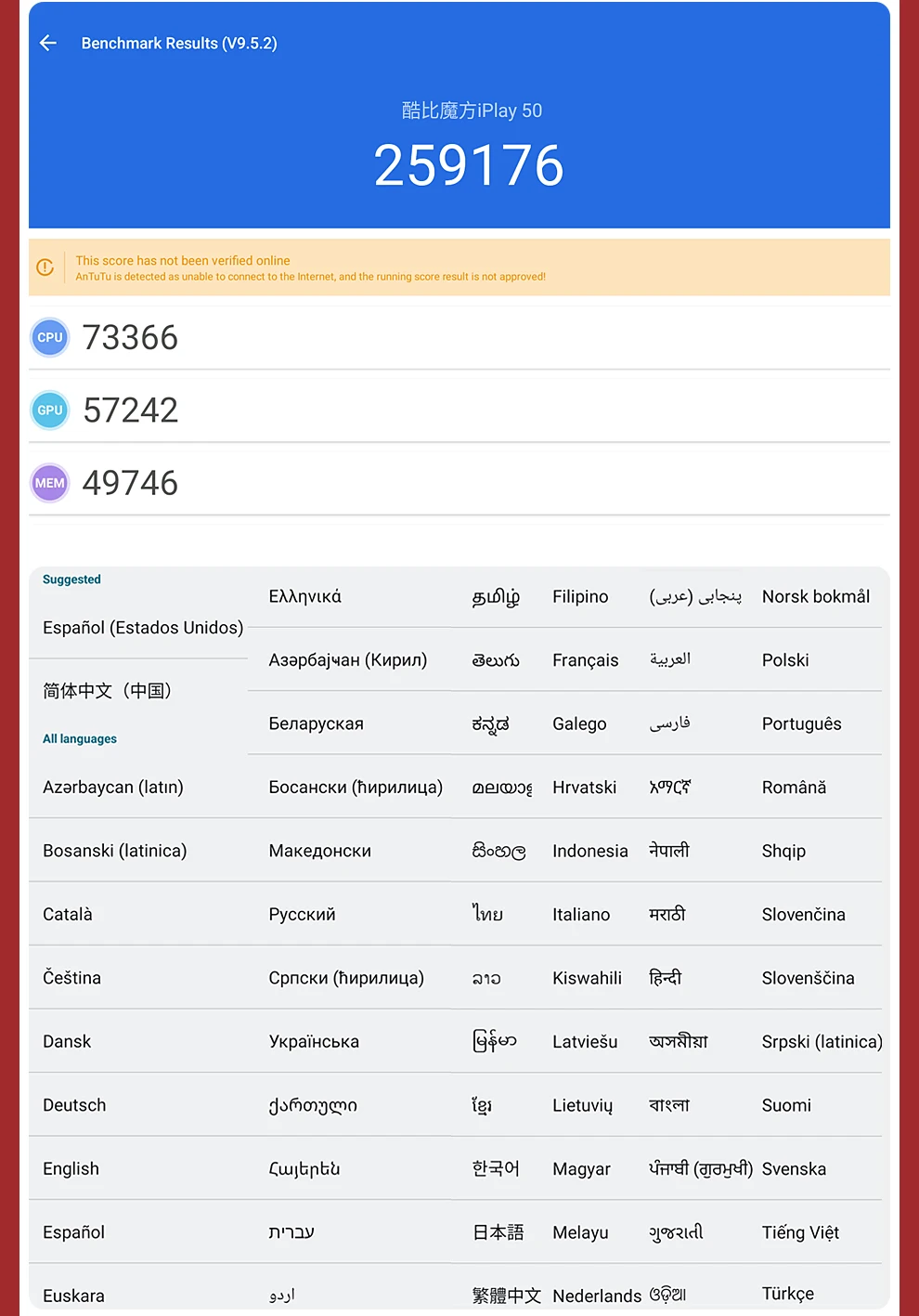Select Ελληνικά language
Screen dimensions: 919x1316
click(305, 597)
